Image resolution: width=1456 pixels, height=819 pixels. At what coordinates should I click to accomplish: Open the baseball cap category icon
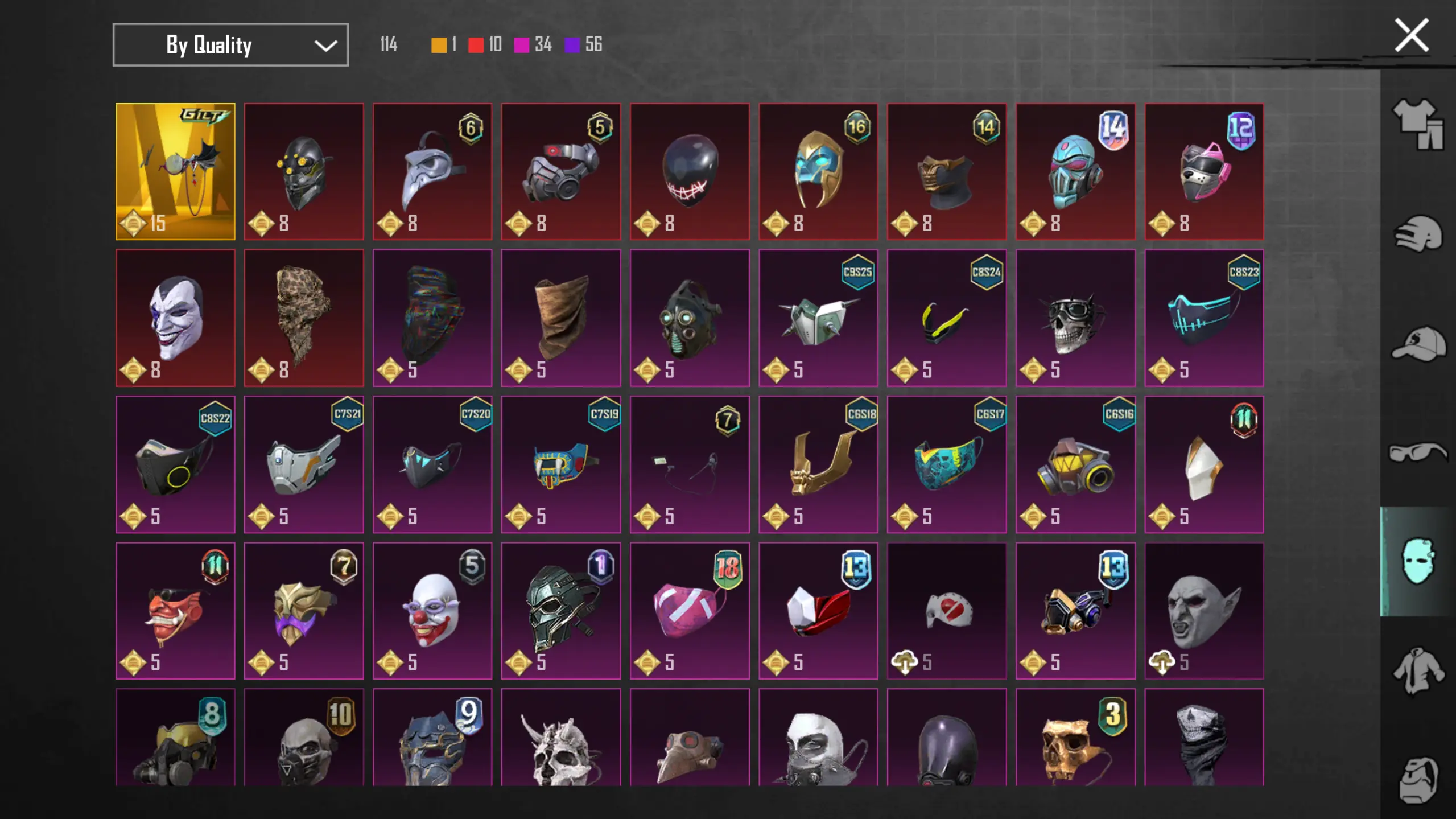(1418, 343)
